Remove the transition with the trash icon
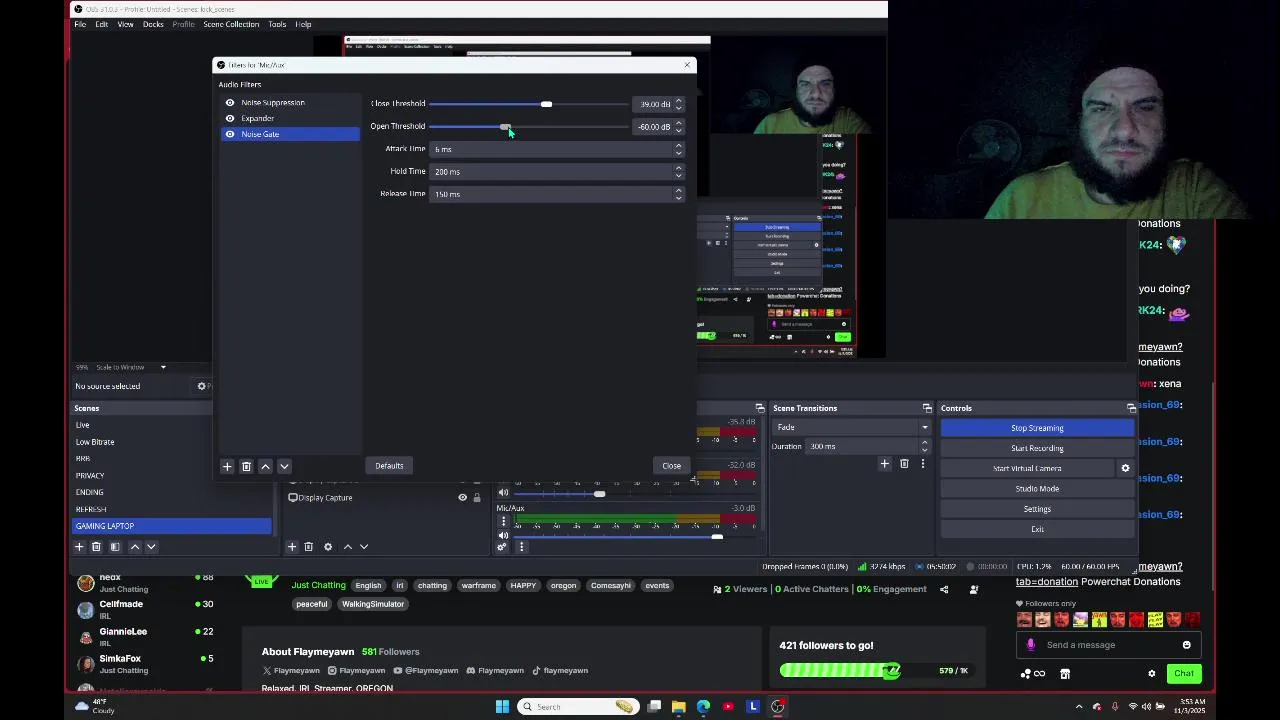This screenshot has width=1280, height=720. pos(904,463)
